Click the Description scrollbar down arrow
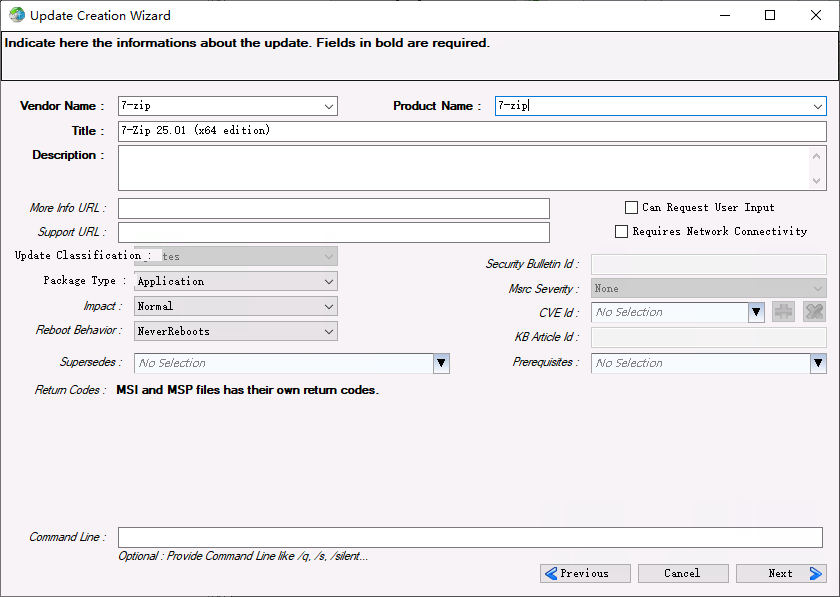The width and height of the screenshot is (840, 597). (816, 181)
